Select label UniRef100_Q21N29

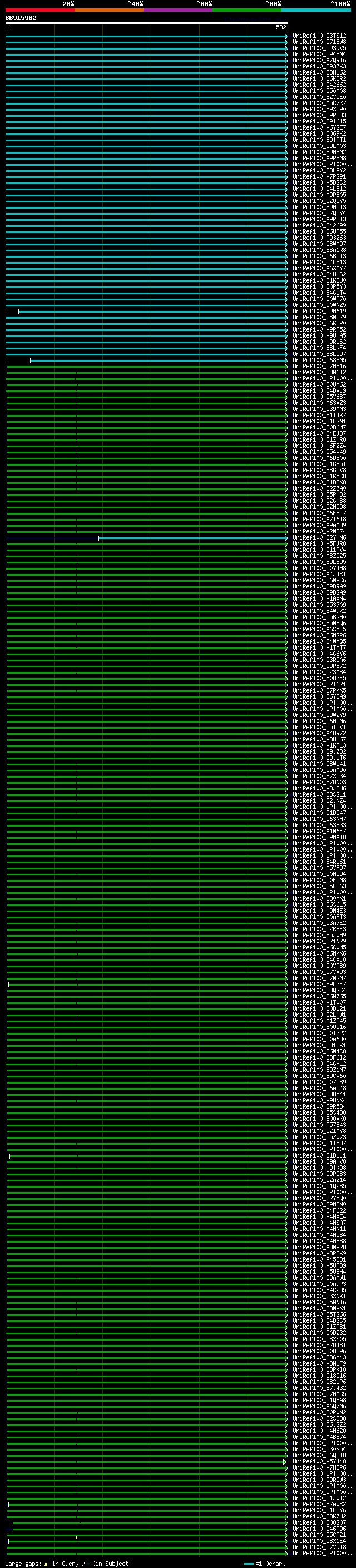(x=319, y=941)
